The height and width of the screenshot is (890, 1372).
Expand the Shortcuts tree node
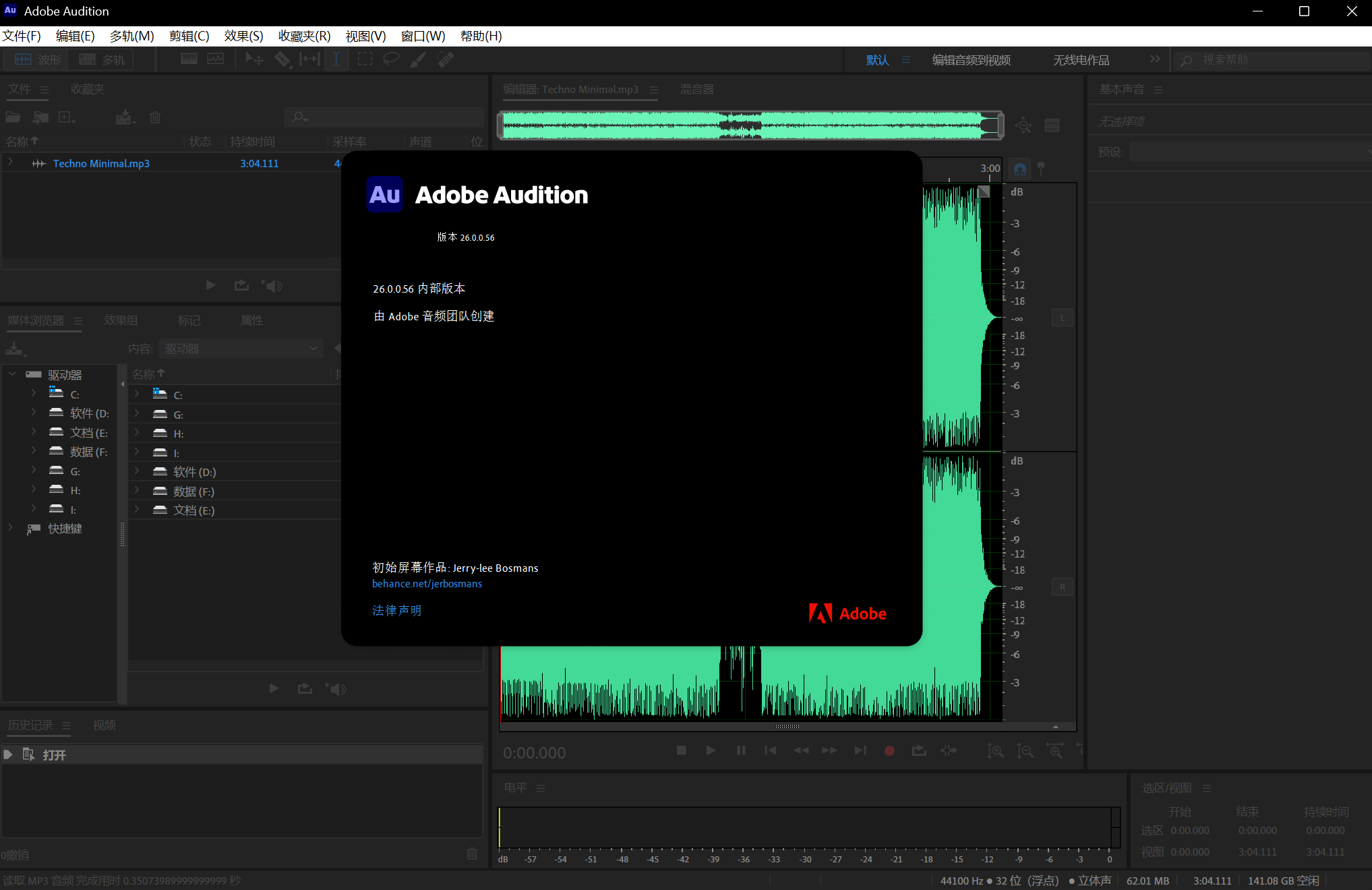[x=10, y=528]
